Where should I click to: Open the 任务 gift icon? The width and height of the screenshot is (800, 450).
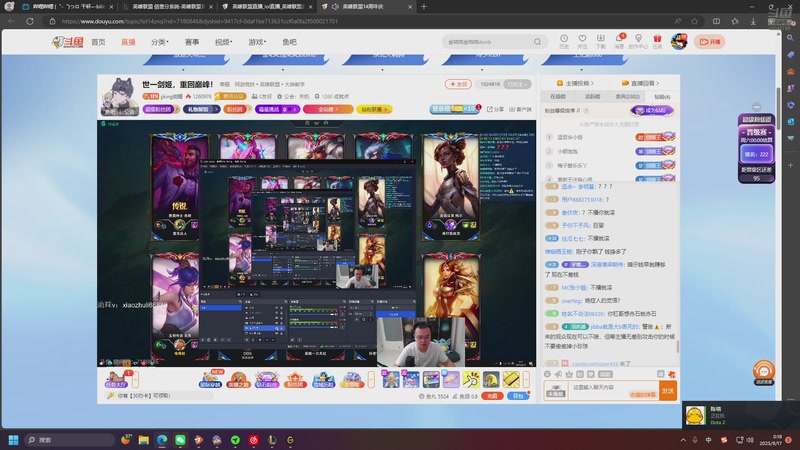point(657,41)
